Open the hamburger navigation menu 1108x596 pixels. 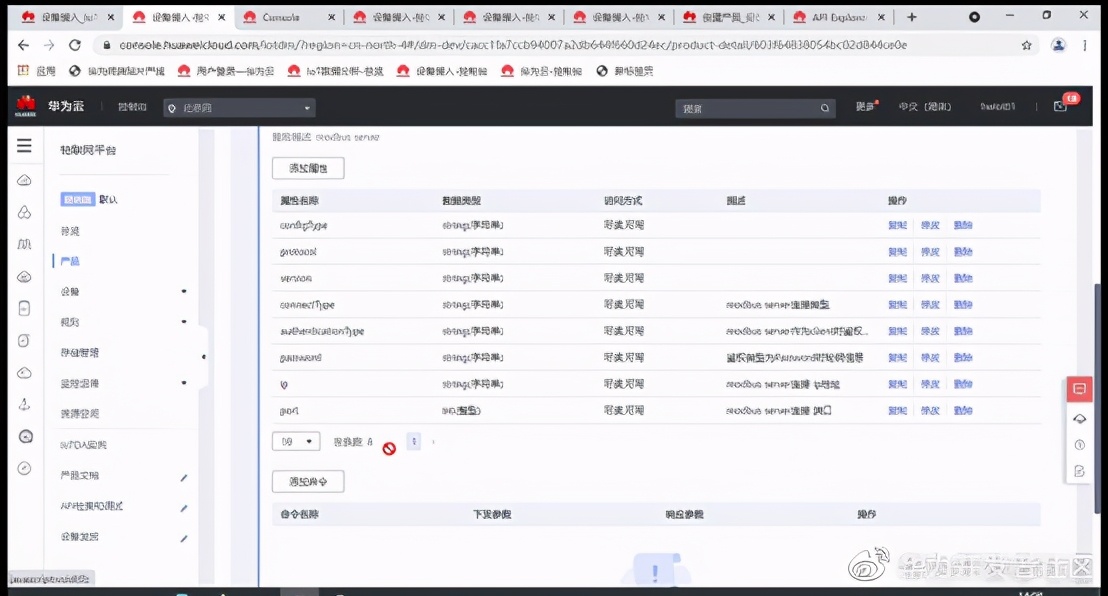point(24,144)
